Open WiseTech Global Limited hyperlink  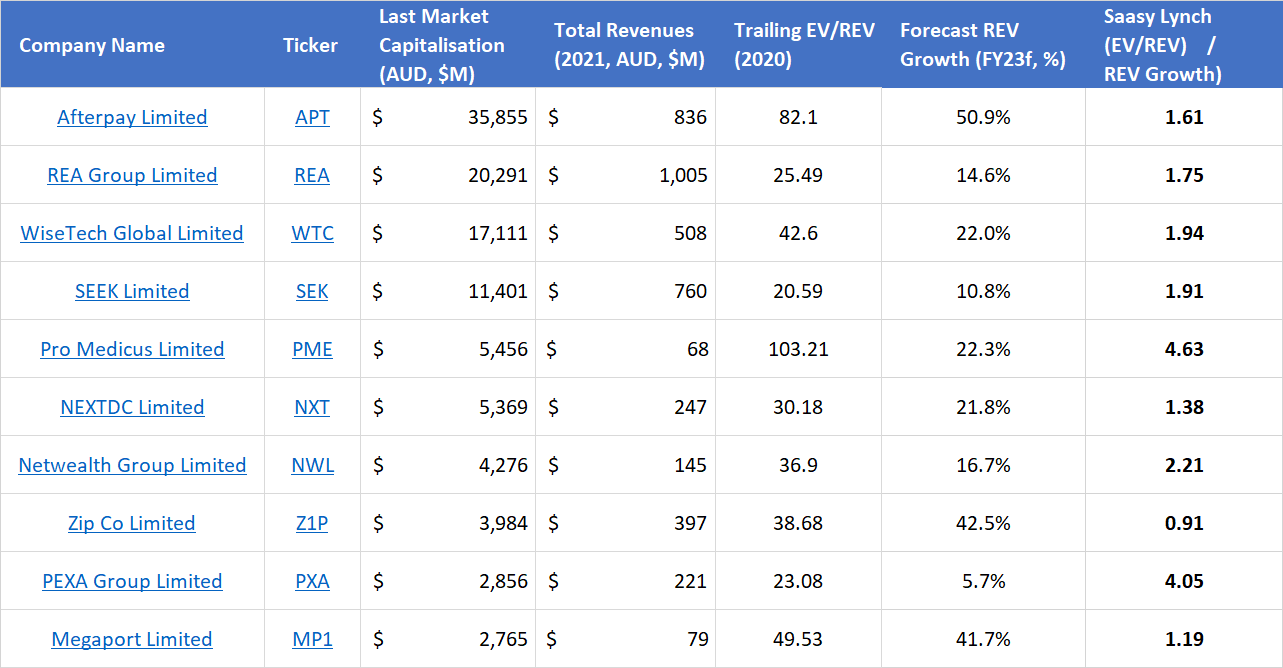click(132, 233)
